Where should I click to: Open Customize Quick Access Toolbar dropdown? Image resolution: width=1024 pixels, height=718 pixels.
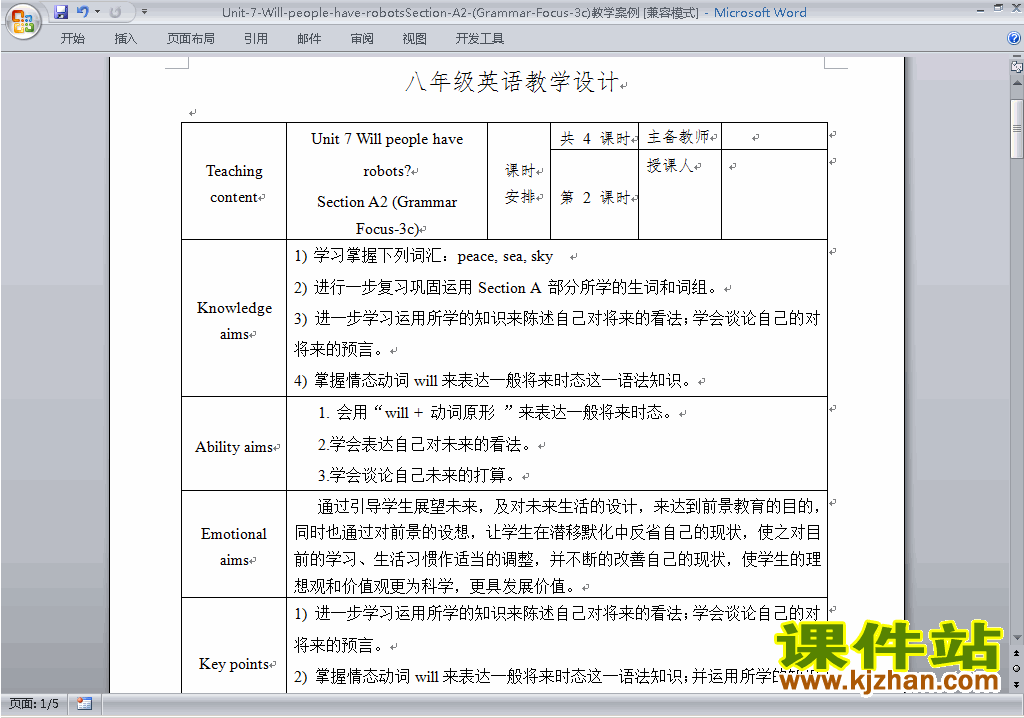click(x=144, y=12)
